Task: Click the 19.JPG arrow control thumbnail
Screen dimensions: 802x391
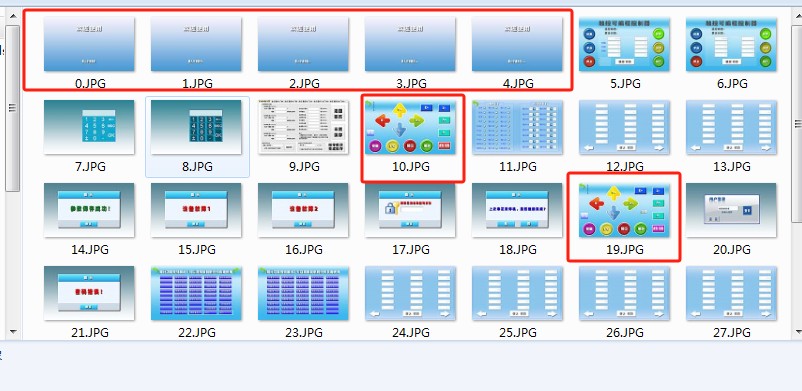Action: click(x=624, y=210)
